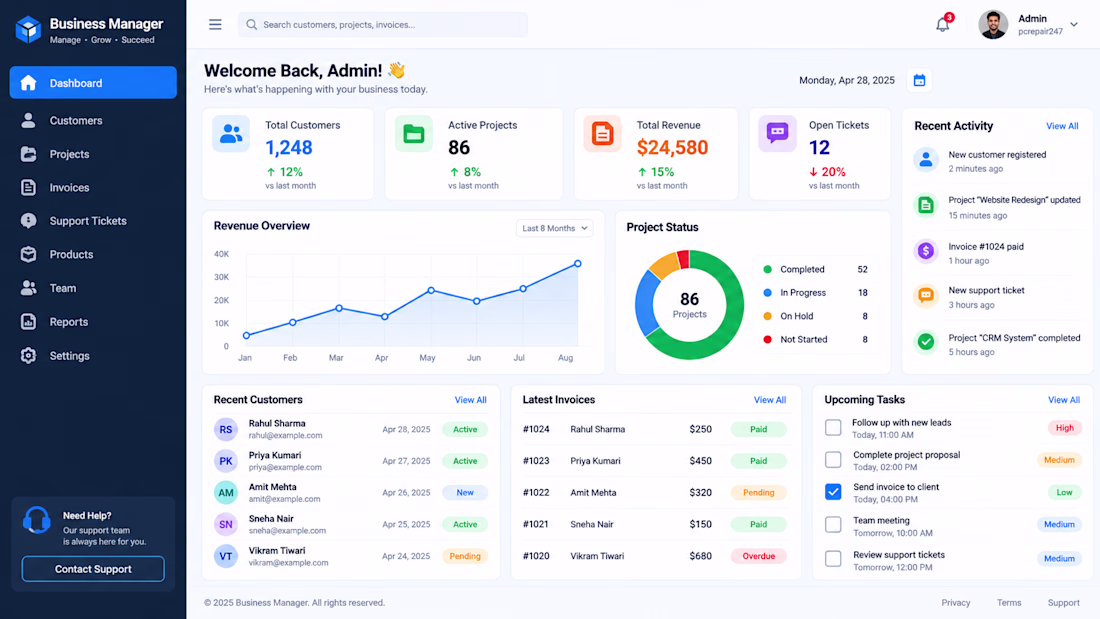1100x619 pixels.
Task: Click the red Not Started legend dot
Action: (767, 340)
